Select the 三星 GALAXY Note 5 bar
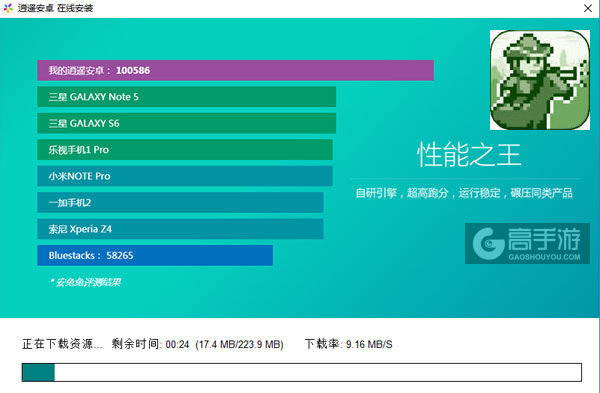Viewport: 600px width, 393px height. (186, 97)
